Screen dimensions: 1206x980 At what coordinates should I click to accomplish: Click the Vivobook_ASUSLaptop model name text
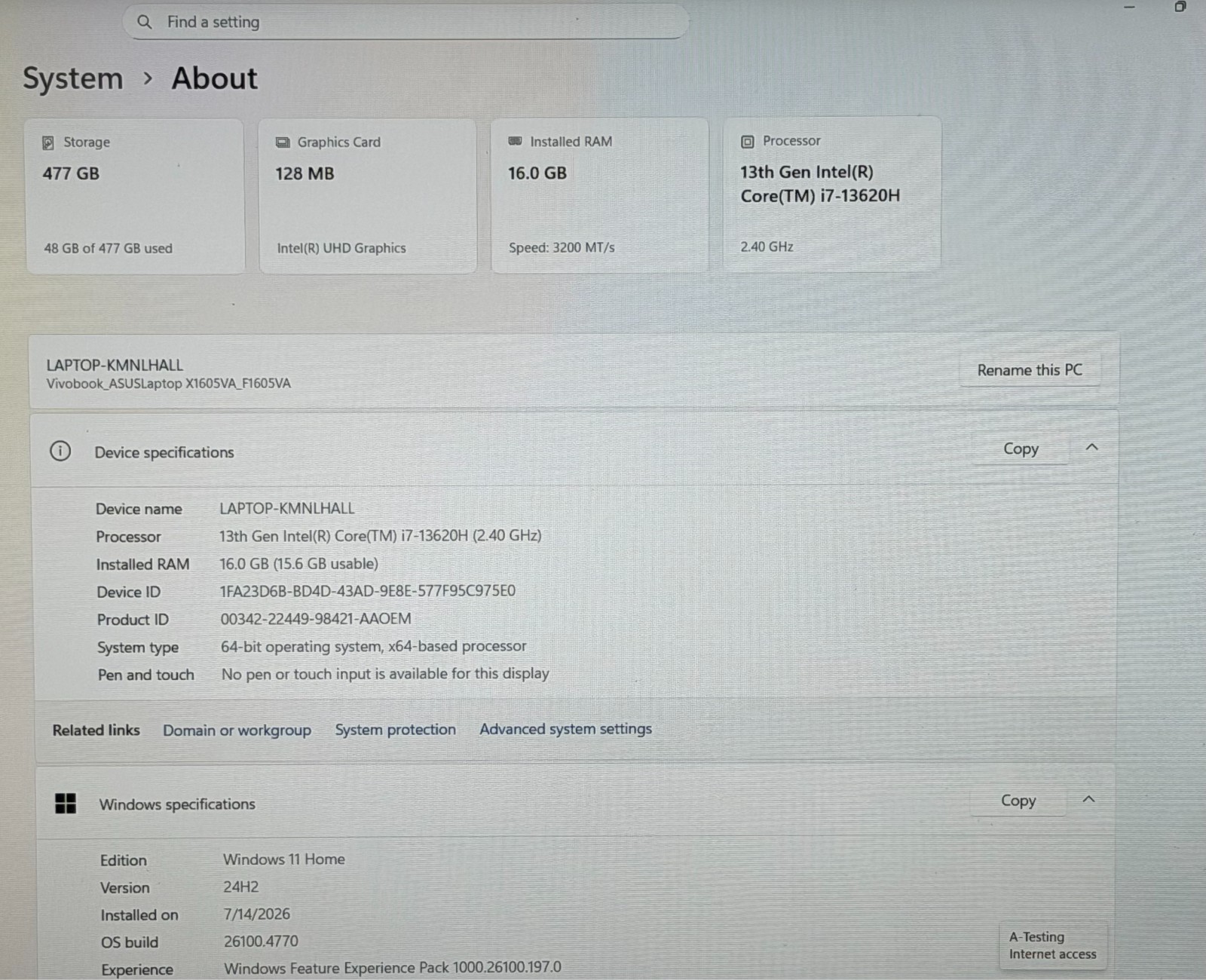point(168,384)
